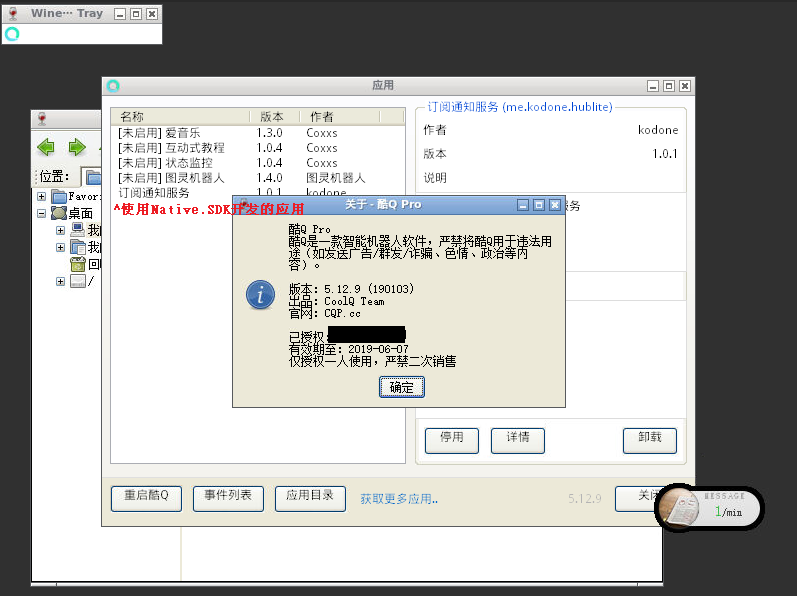Collapse the 桌面 tree node
Screen dimensions: 797x596
pyautogui.click(x=42, y=213)
